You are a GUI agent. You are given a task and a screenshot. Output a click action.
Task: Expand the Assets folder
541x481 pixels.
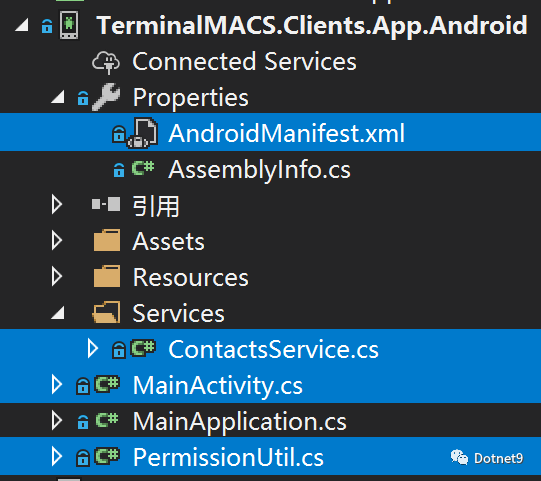coord(57,240)
